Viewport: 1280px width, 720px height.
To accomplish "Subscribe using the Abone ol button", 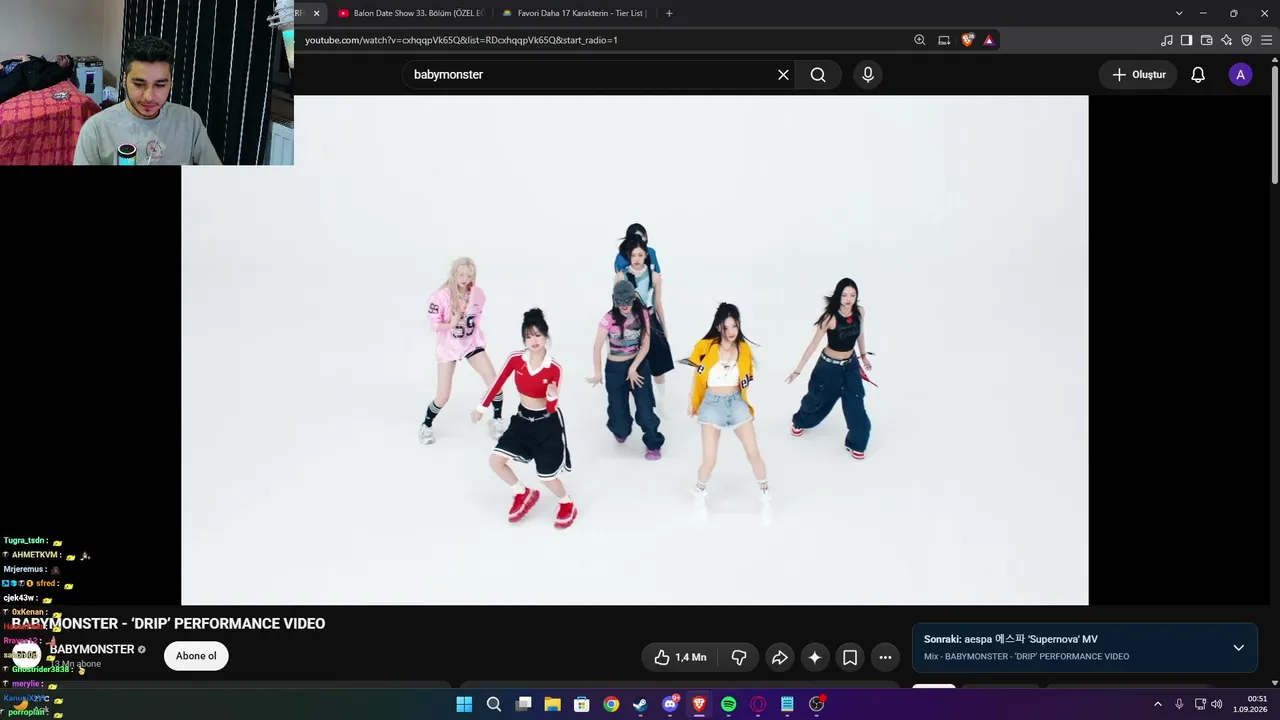I will [x=196, y=656].
